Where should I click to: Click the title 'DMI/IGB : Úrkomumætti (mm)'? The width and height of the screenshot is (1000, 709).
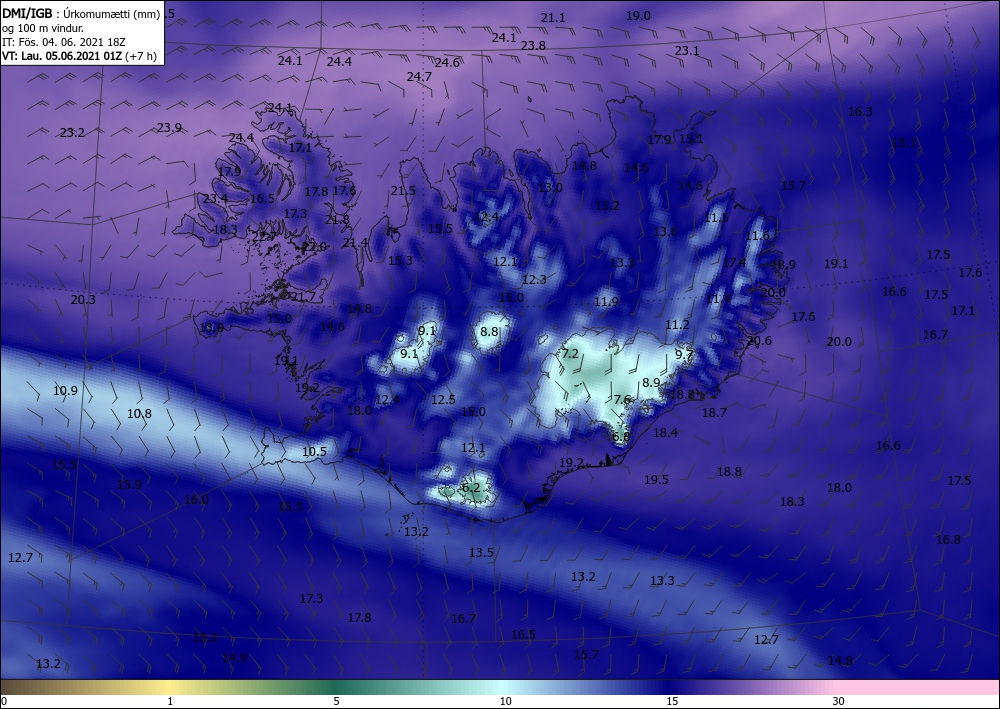click(81, 13)
